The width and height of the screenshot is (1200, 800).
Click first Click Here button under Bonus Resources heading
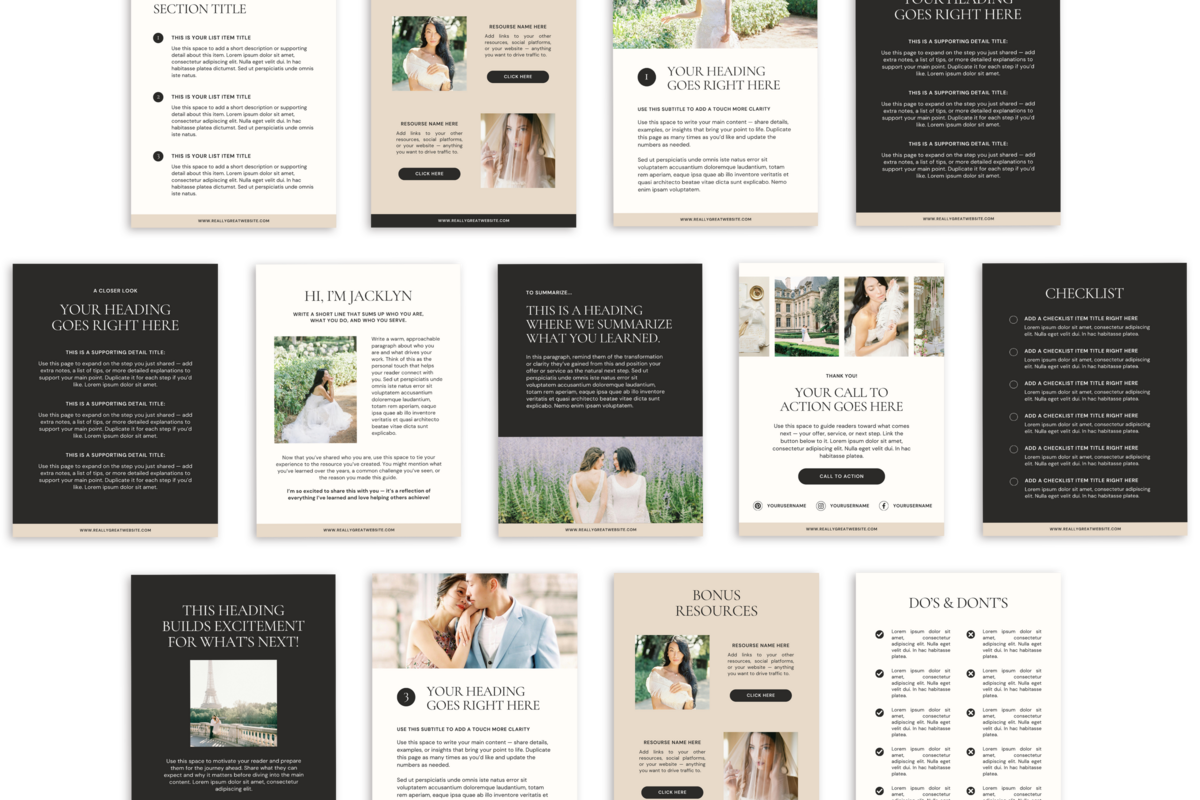(x=760, y=695)
